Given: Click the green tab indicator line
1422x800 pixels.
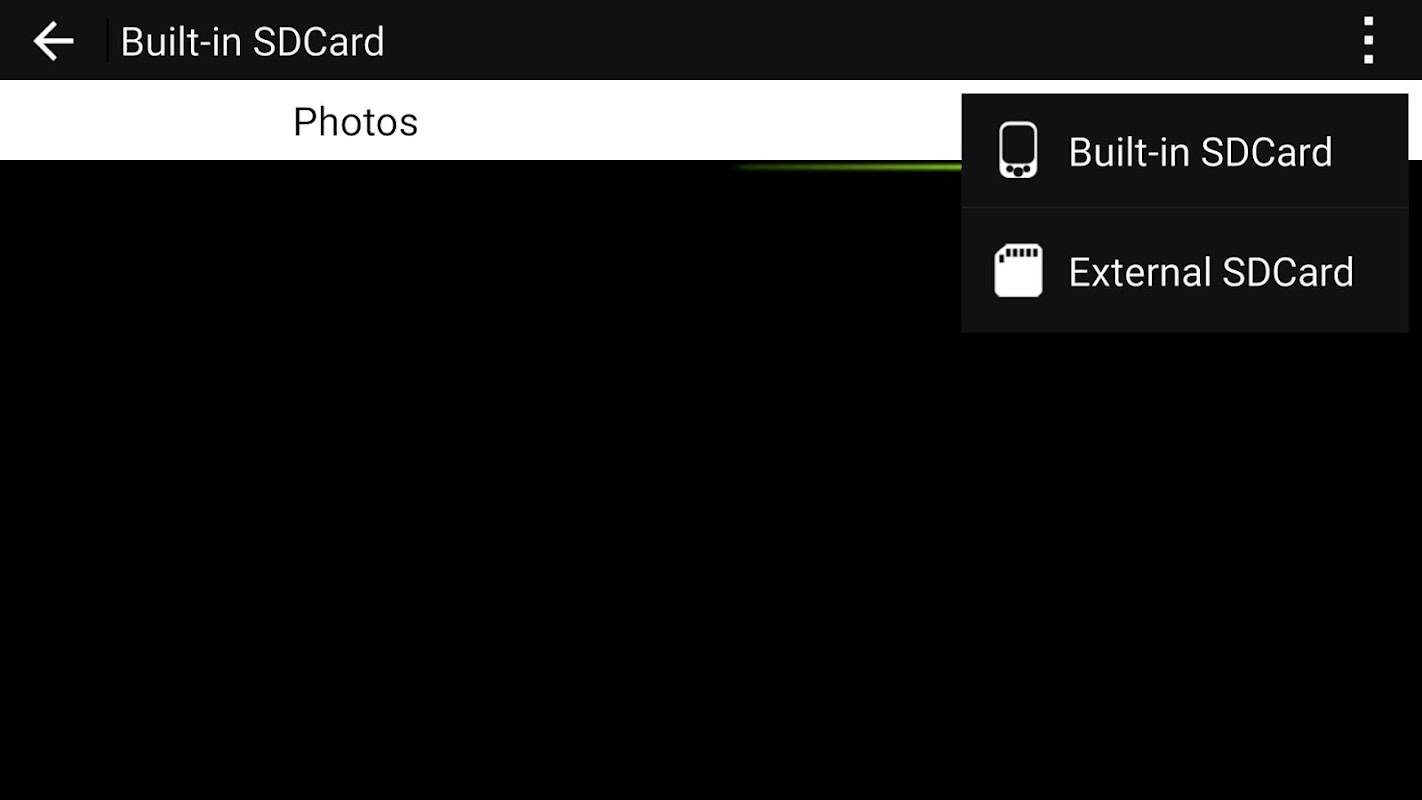Looking at the screenshot, I should click(x=846, y=167).
